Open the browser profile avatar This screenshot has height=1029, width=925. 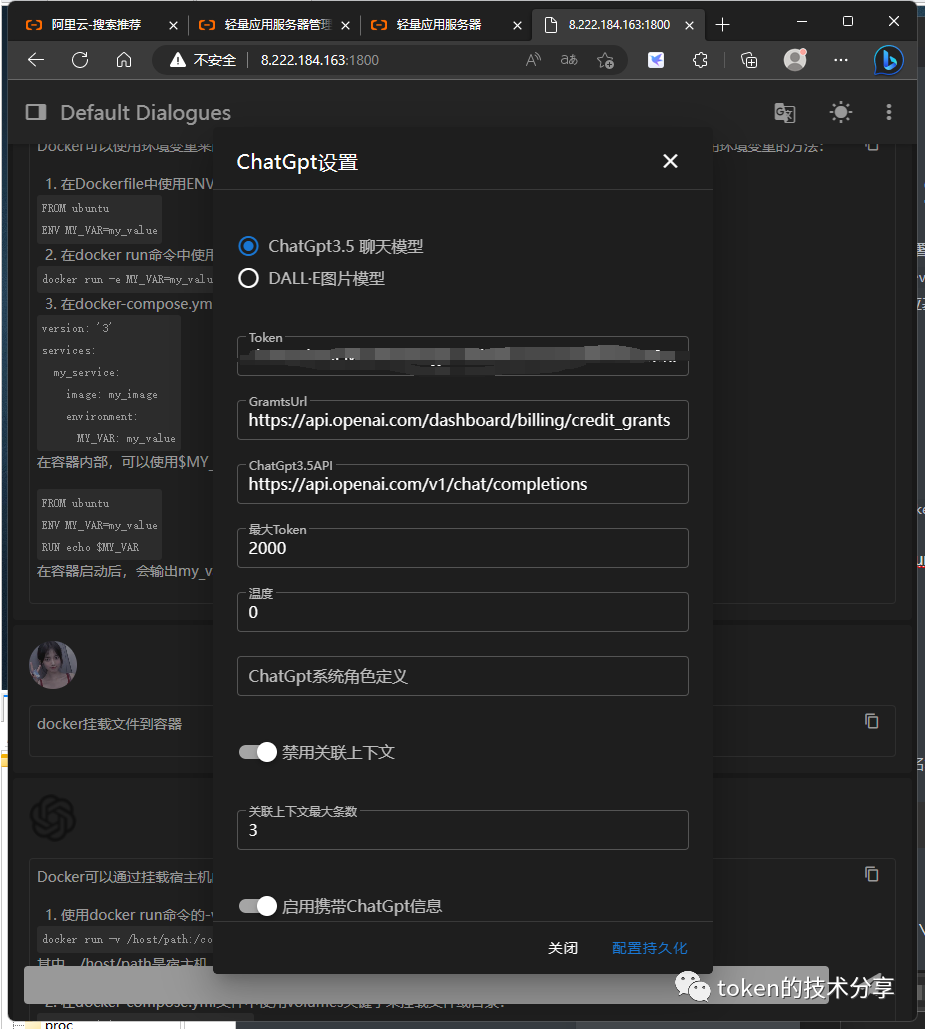click(x=795, y=60)
